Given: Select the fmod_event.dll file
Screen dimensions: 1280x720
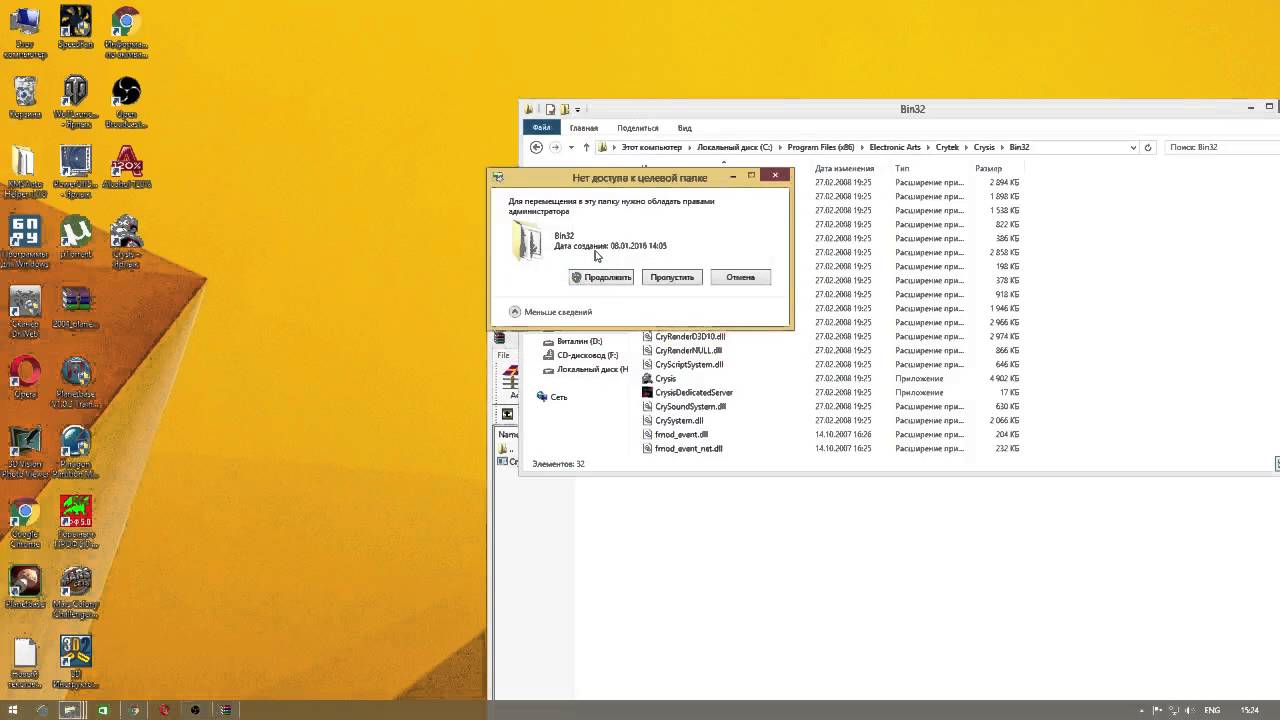Looking at the screenshot, I should pyautogui.click(x=681, y=435).
